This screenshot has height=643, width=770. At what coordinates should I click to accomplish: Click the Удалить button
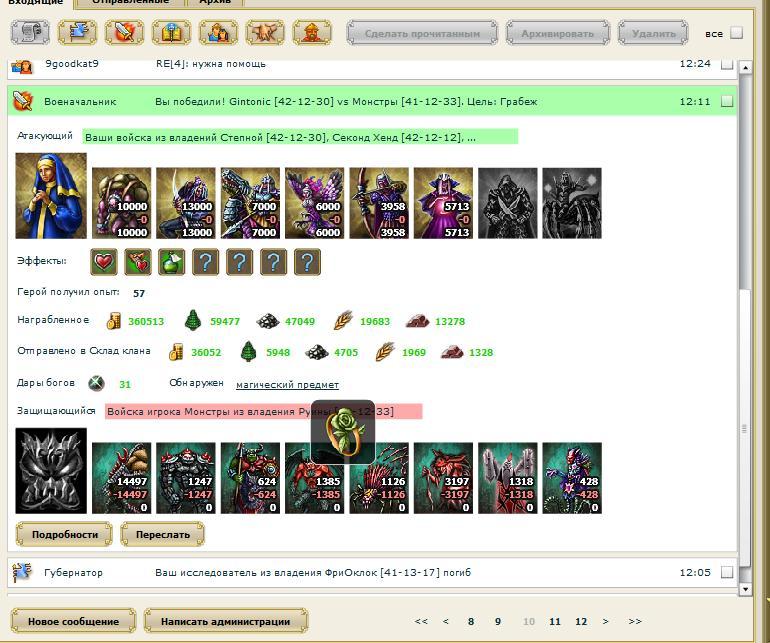pyautogui.click(x=653, y=33)
